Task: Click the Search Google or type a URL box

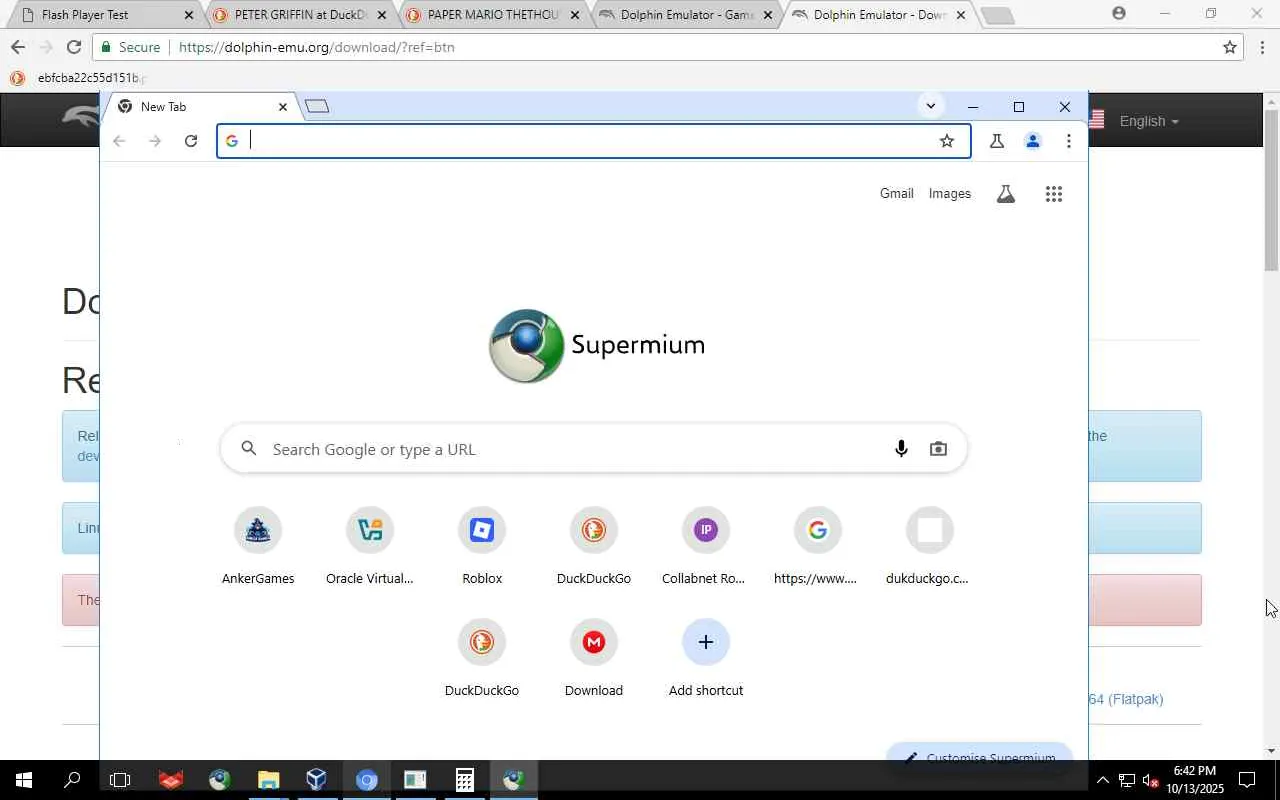Action: (x=594, y=449)
